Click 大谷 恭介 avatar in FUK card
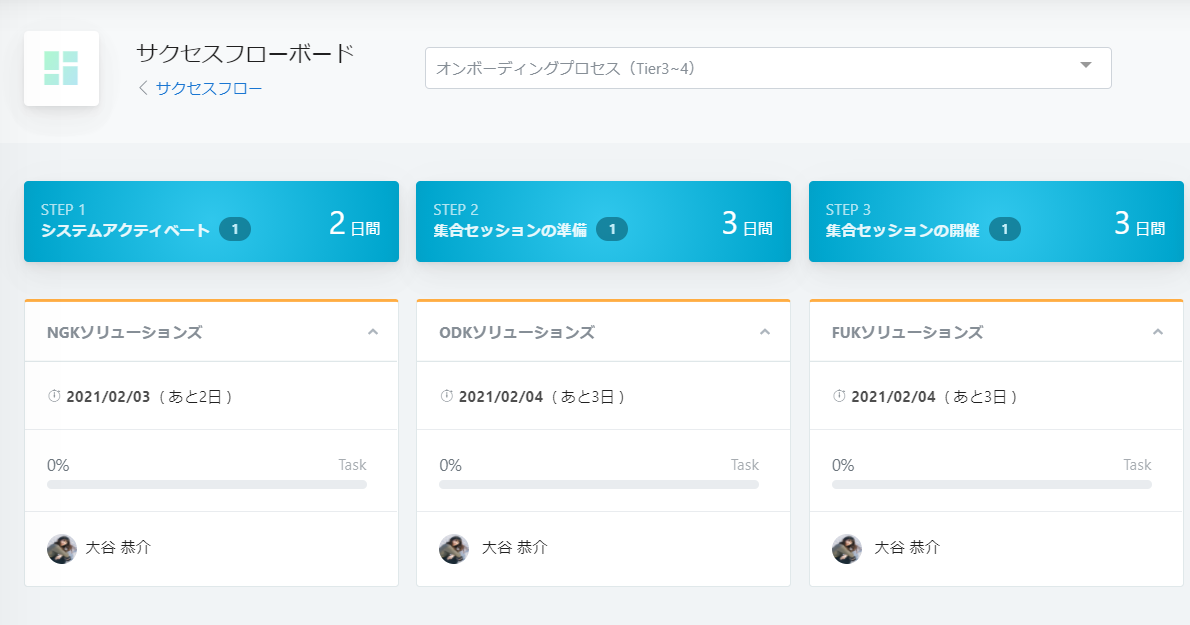The width and height of the screenshot is (1190, 625). click(x=847, y=548)
